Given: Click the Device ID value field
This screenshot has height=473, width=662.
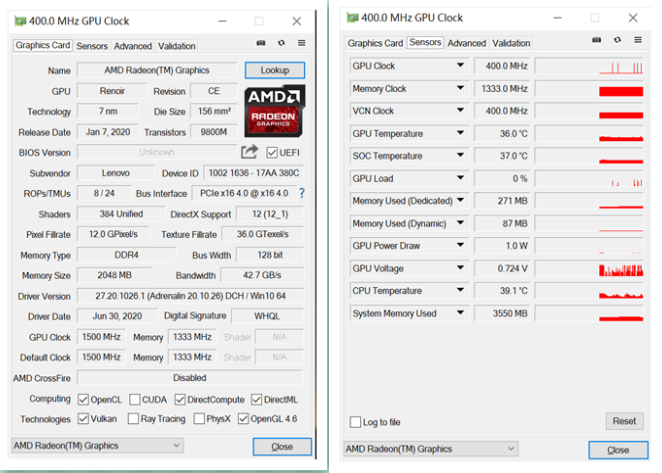Looking at the screenshot, I should pyautogui.click(x=254, y=173).
